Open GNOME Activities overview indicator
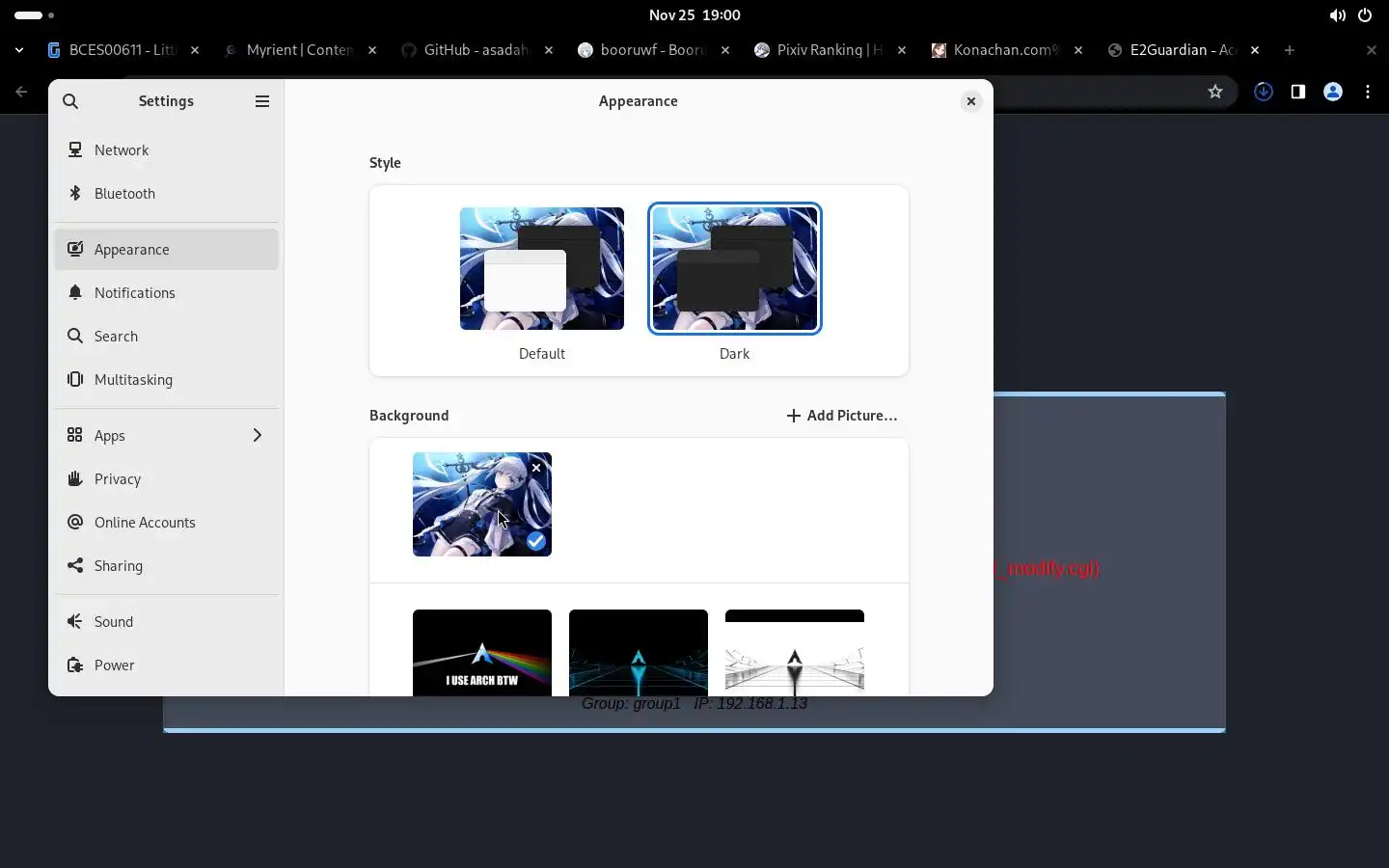The width and height of the screenshot is (1389, 868). pyautogui.click(x=35, y=15)
